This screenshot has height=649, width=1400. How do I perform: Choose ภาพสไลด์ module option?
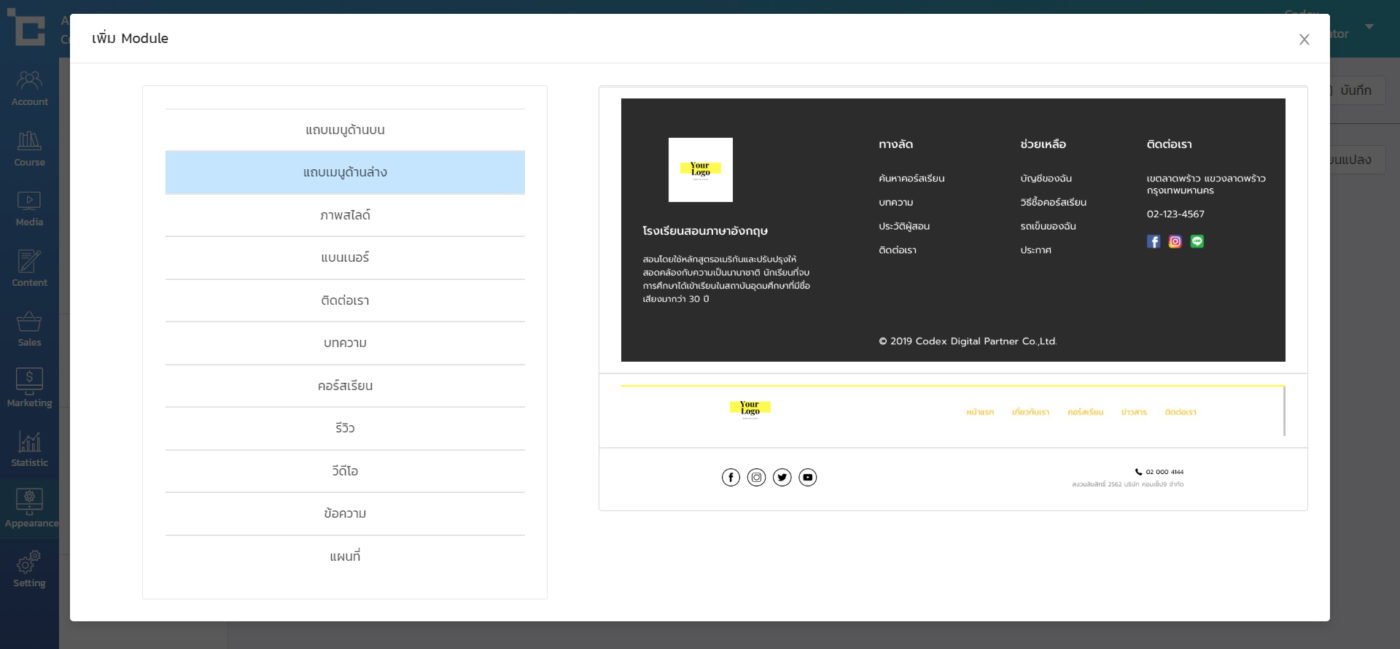click(345, 215)
